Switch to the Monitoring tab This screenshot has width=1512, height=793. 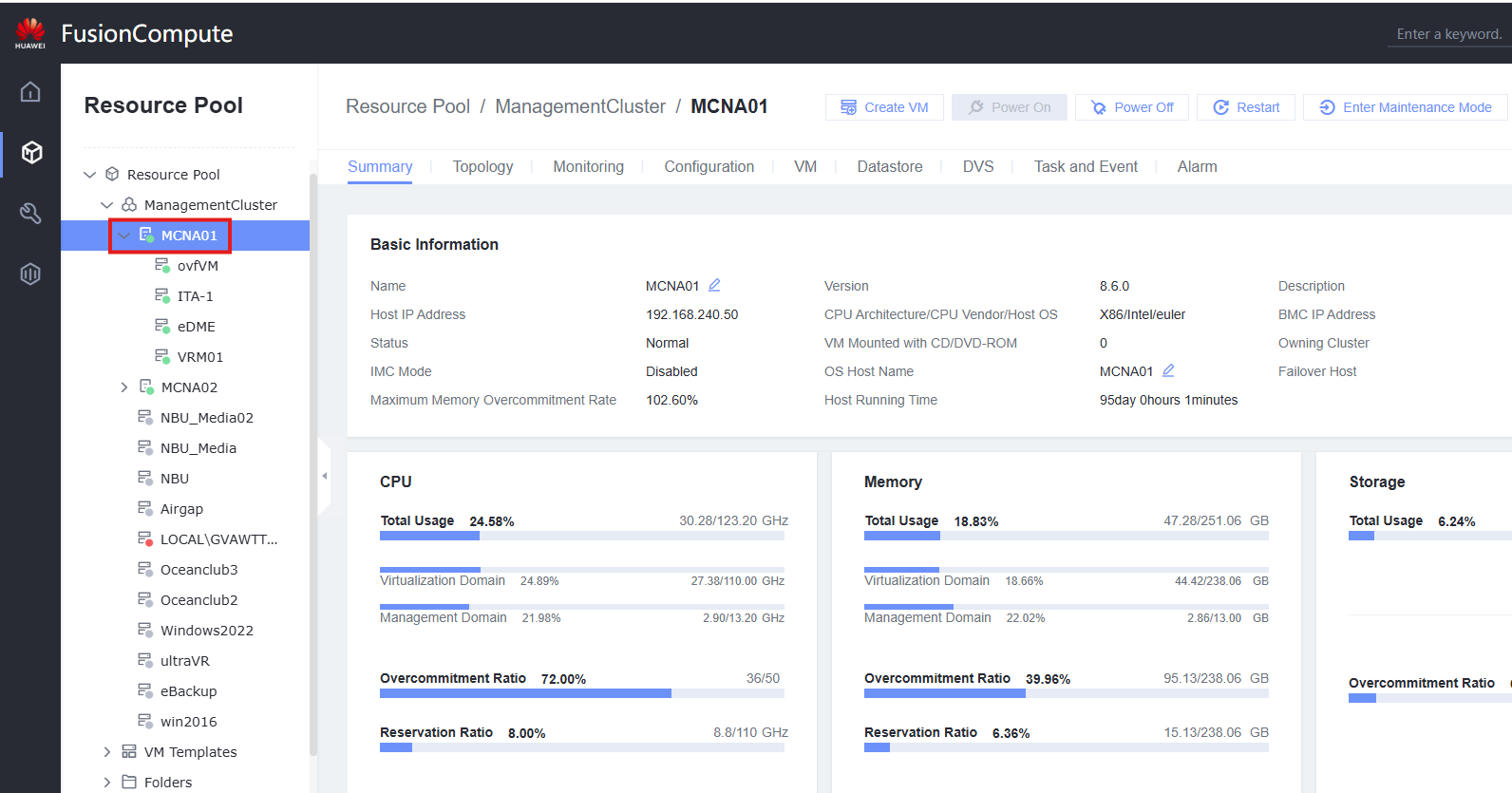coord(588,167)
